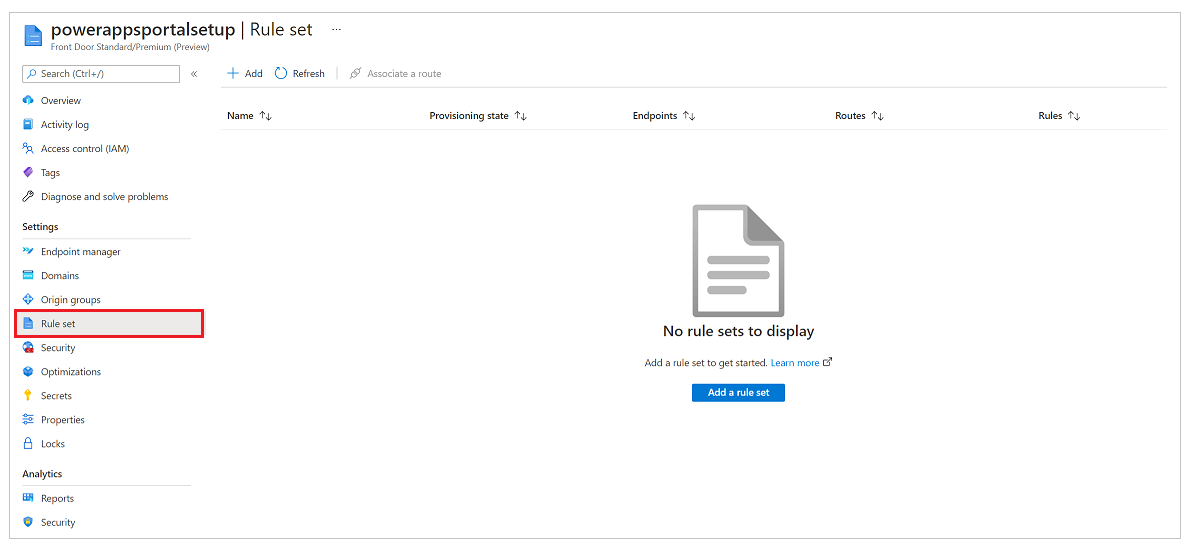Click the Overview cloud icon
The image size is (1195, 553).
28,101
